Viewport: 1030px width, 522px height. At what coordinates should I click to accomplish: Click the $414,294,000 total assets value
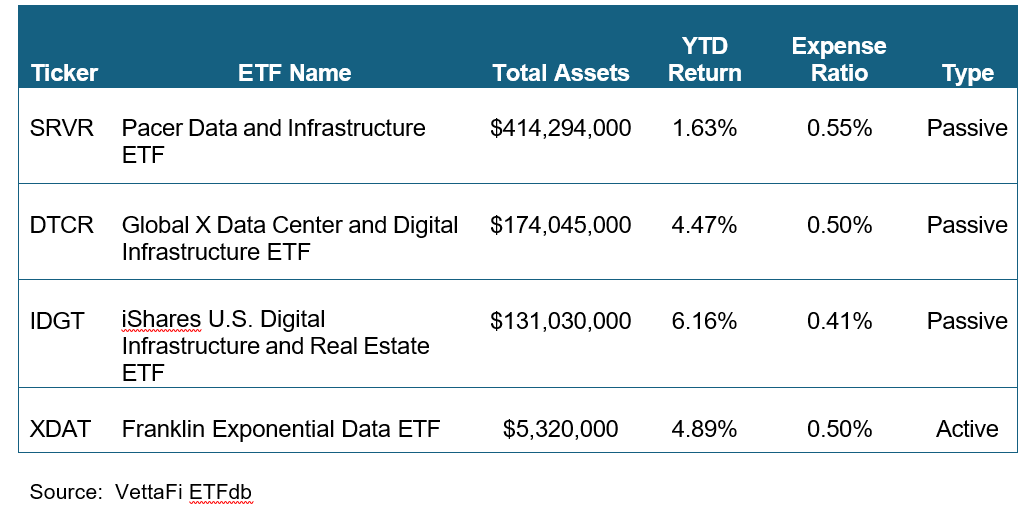(x=561, y=129)
